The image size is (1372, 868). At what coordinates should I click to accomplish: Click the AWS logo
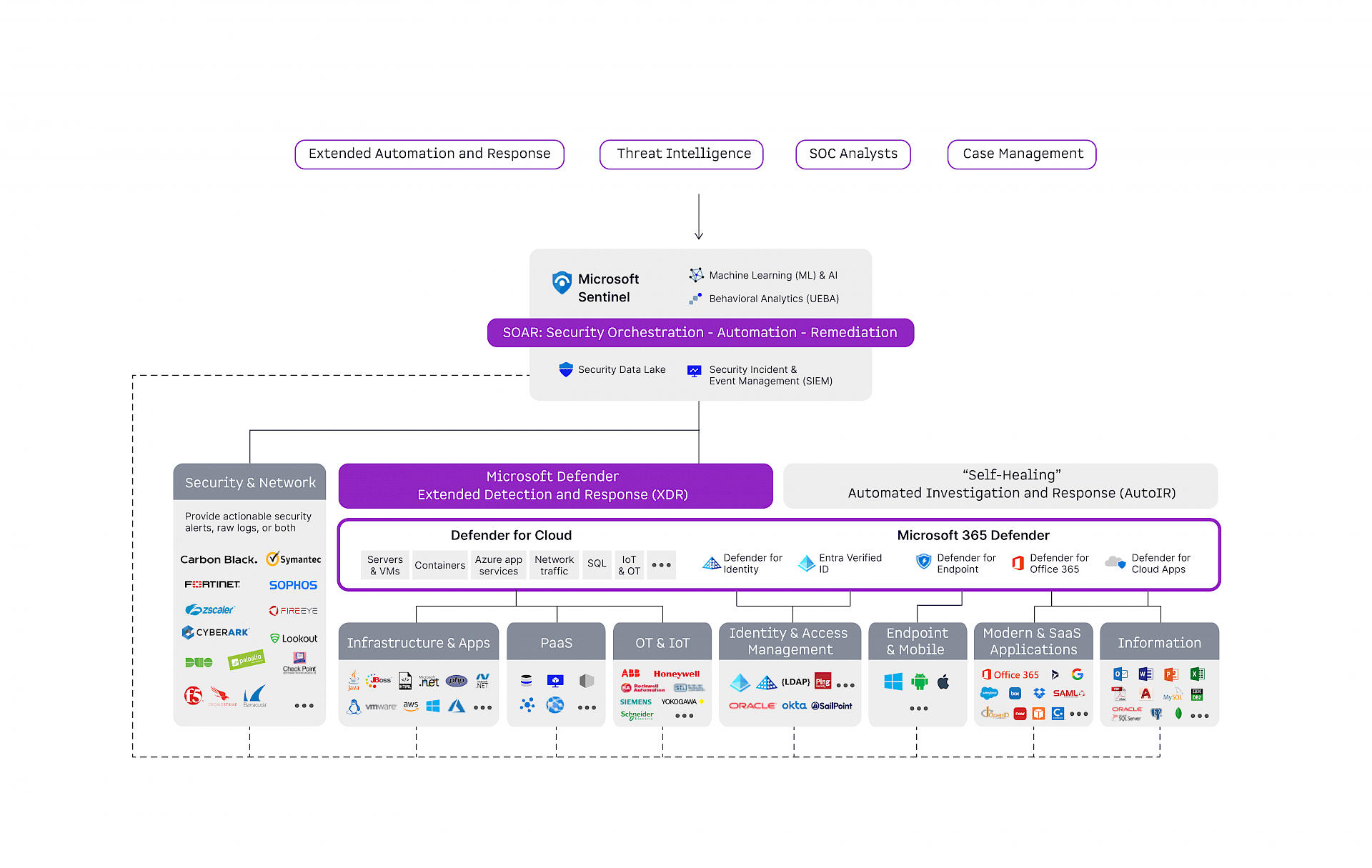[x=411, y=706]
